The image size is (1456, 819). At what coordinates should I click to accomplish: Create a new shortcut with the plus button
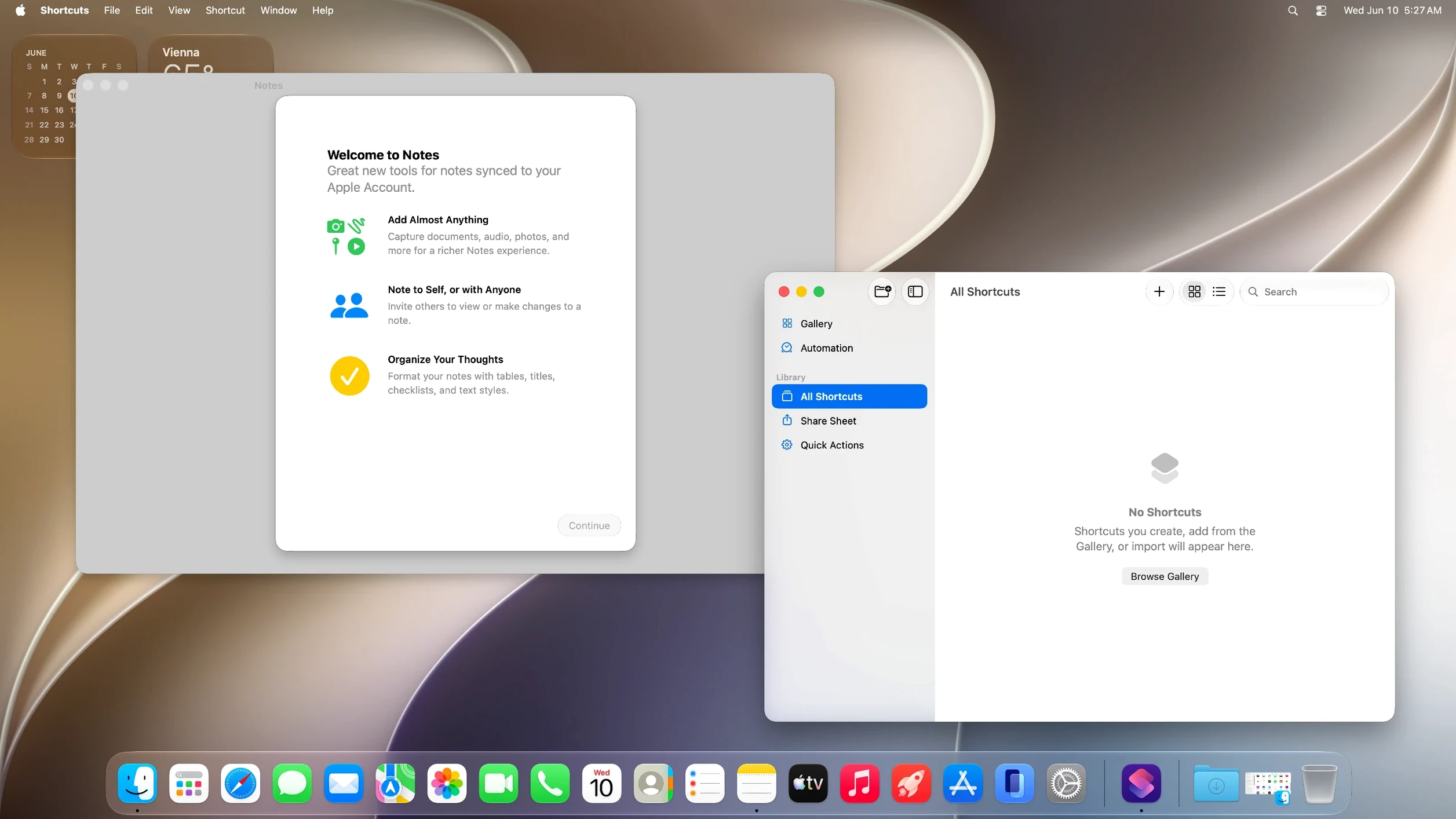click(1159, 291)
